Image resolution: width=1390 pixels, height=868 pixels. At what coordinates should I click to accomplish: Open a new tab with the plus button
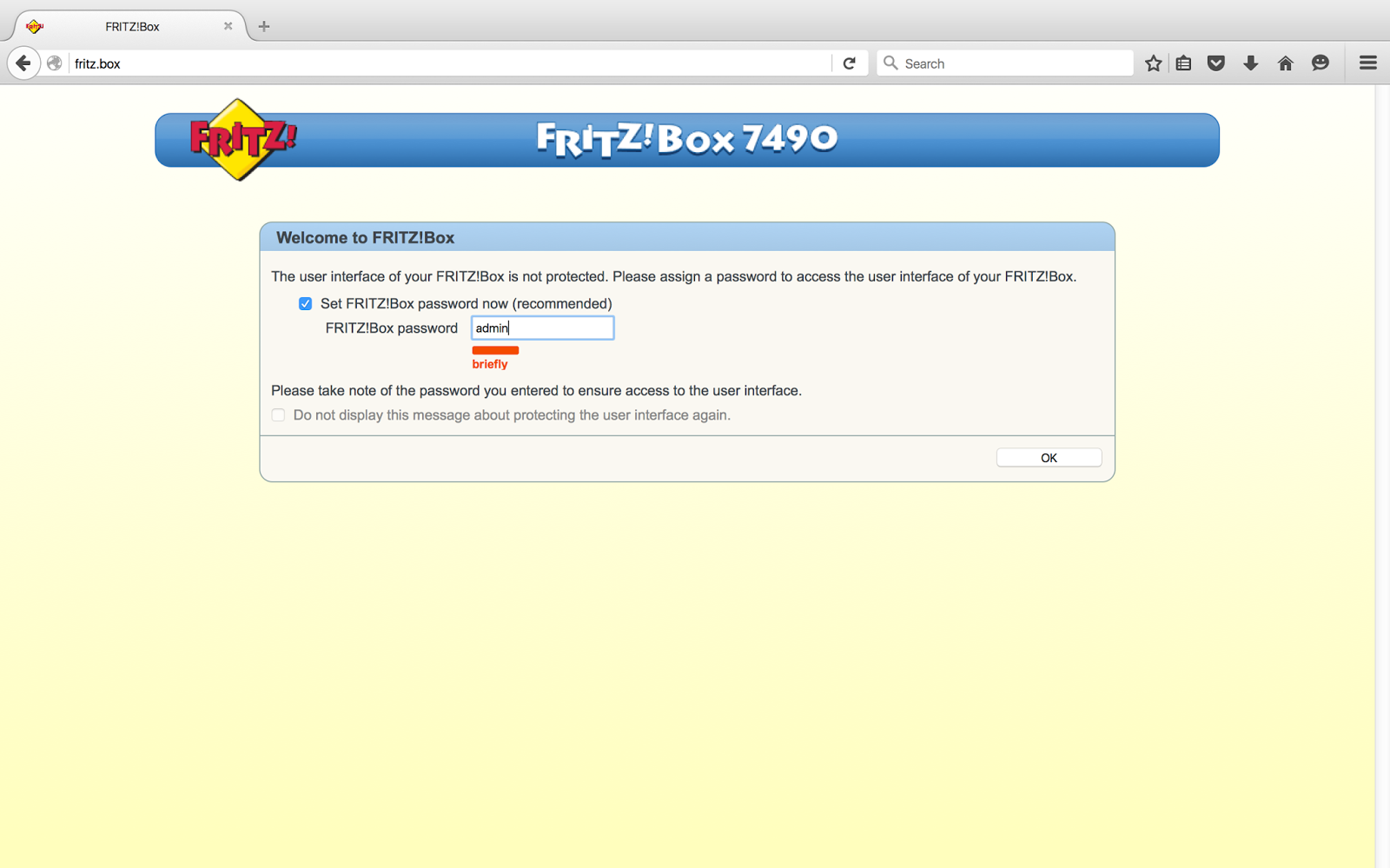[264, 26]
